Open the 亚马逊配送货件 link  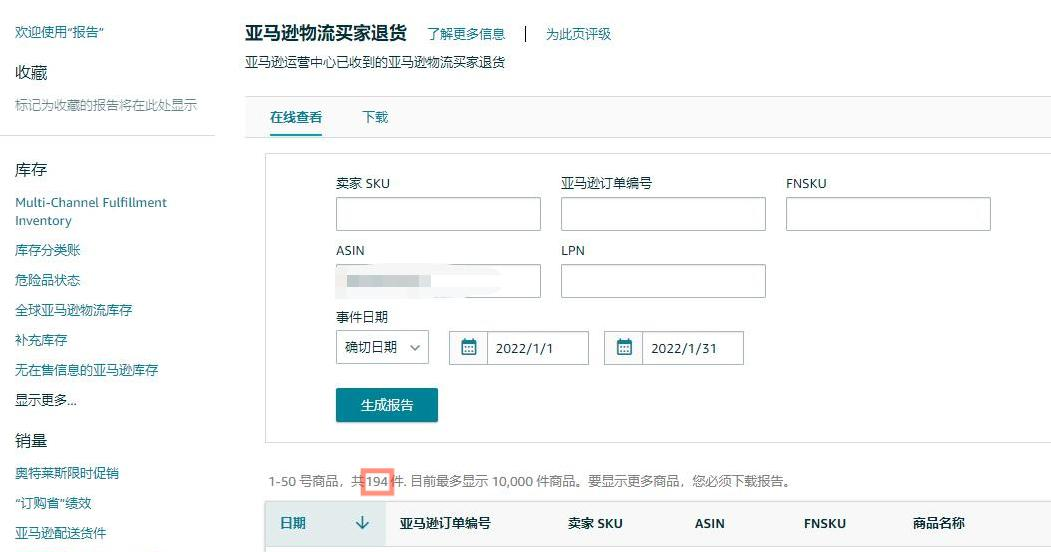[60, 533]
